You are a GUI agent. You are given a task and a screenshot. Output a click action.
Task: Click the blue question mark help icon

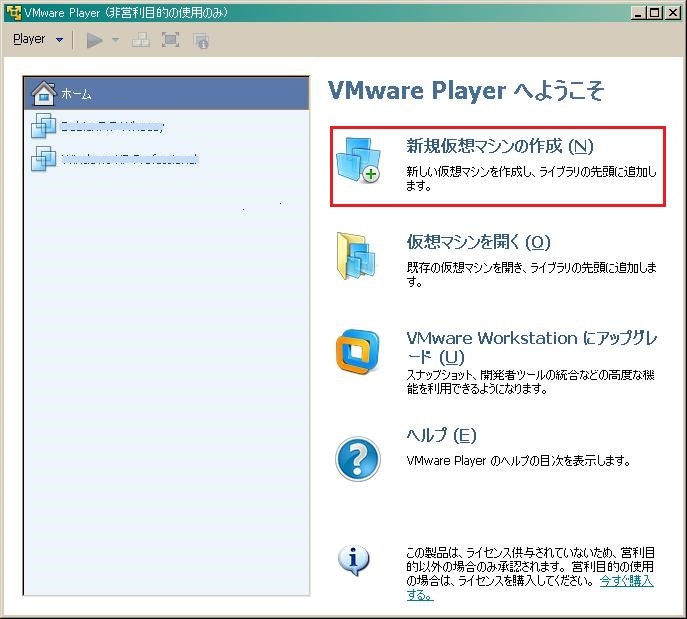point(358,459)
